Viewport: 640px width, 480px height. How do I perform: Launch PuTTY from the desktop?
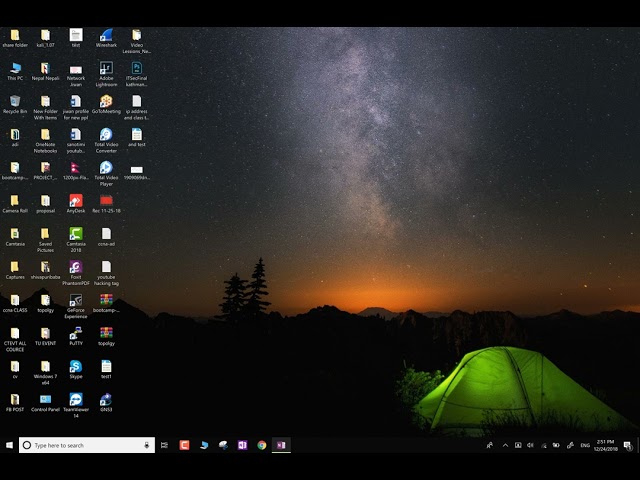click(x=76, y=333)
